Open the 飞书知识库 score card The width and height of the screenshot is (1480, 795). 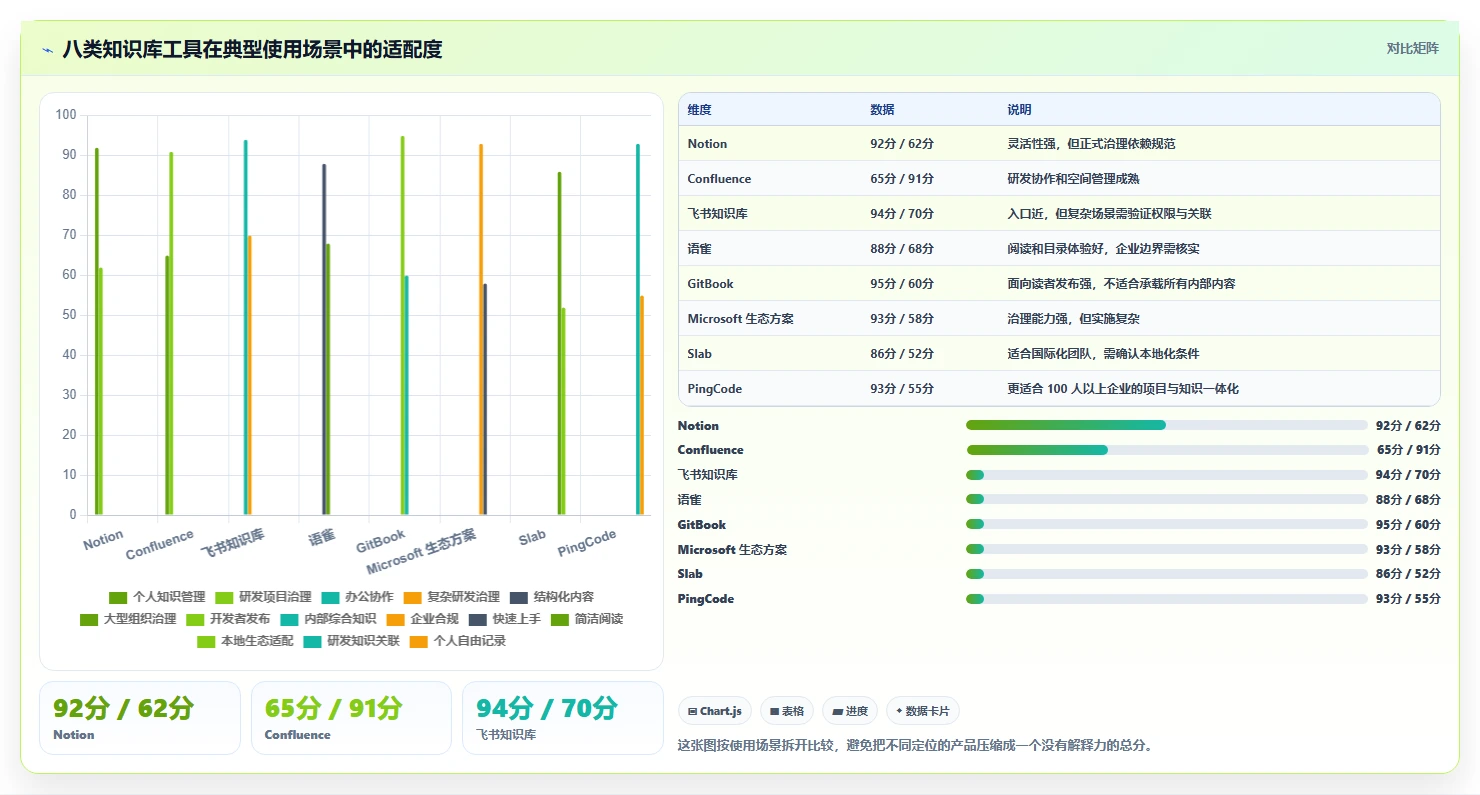(x=563, y=718)
